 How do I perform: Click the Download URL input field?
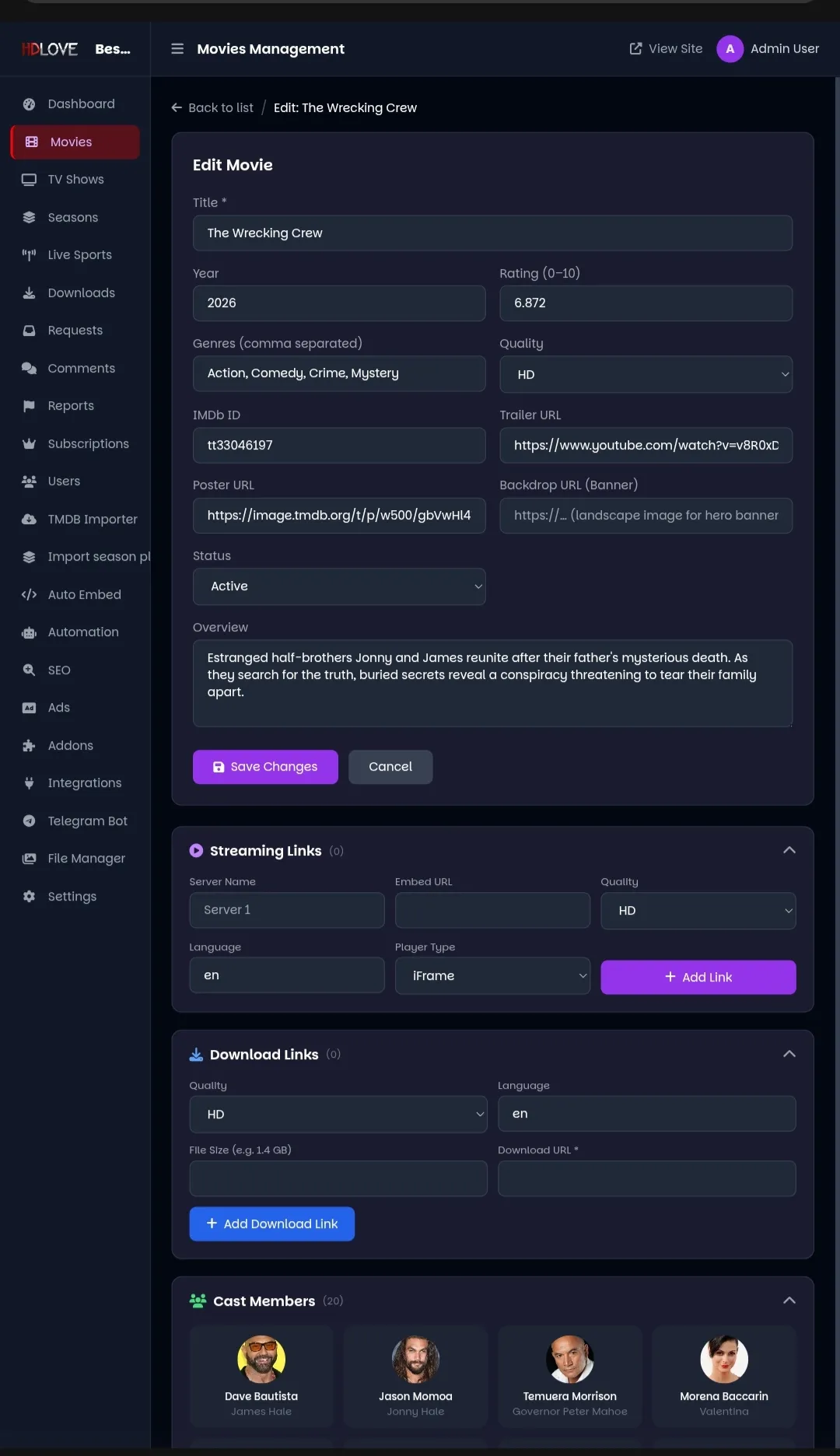click(x=646, y=1179)
